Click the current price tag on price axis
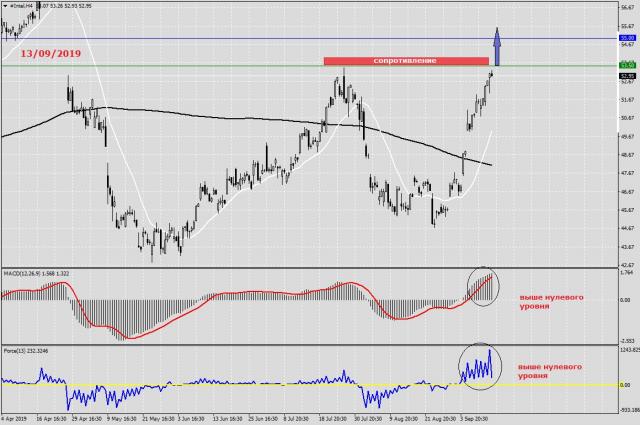The width and height of the screenshot is (640, 425). [628, 75]
